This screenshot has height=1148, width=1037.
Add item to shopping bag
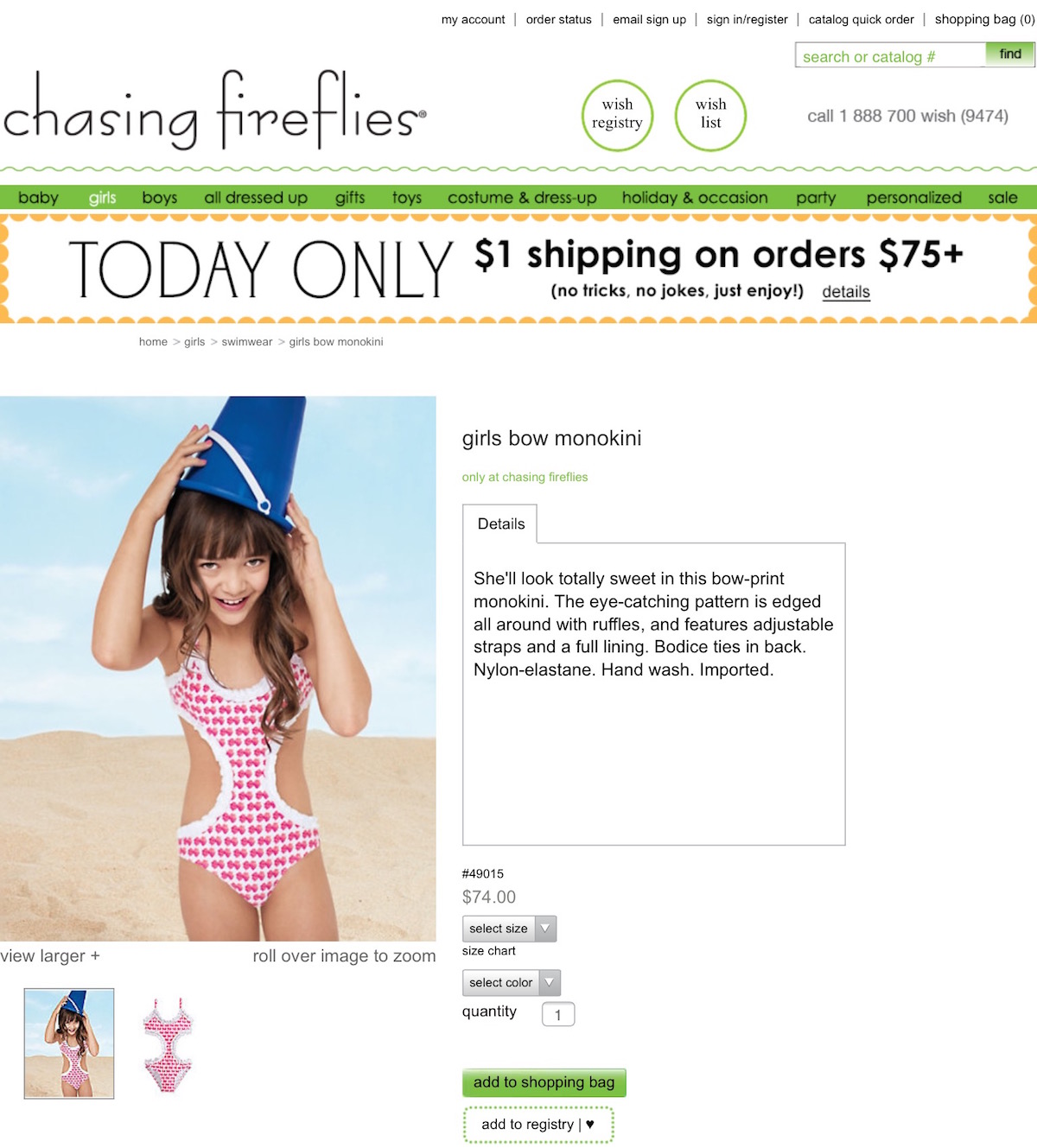pos(544,1082)
